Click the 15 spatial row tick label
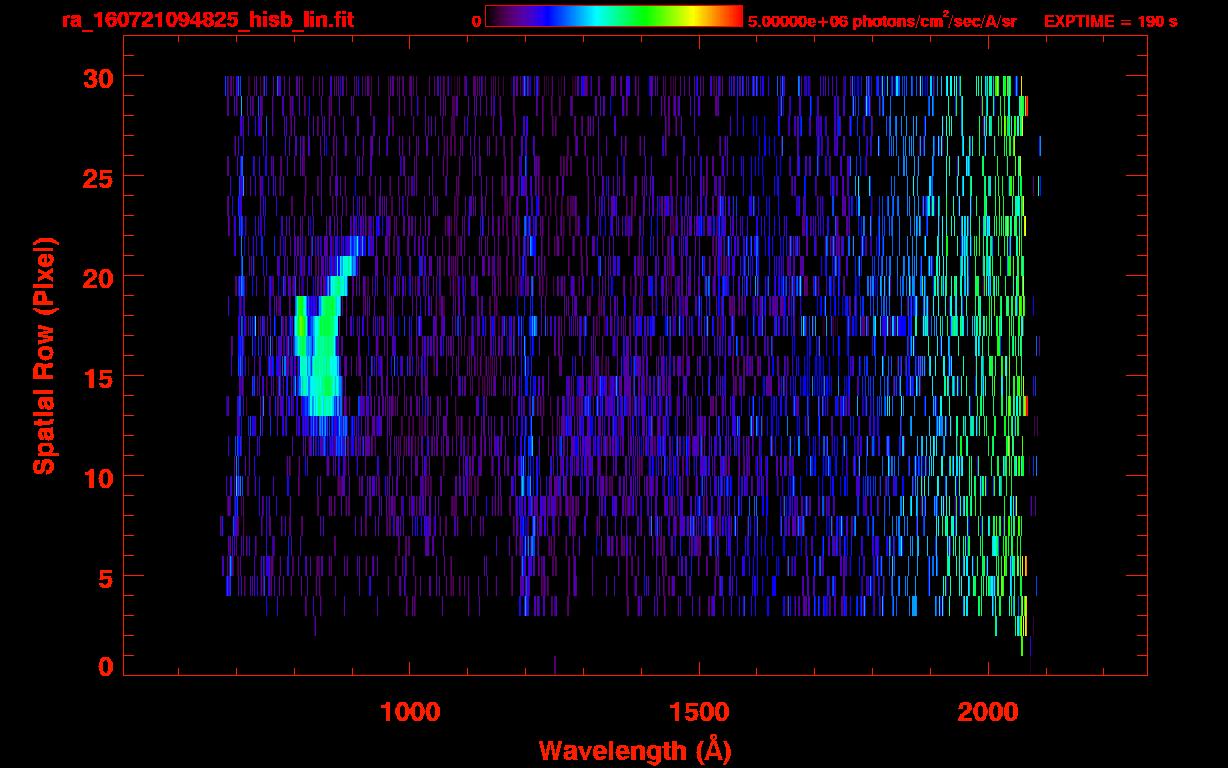This screenshot has width=1228, height=768. tap(97, 377)
